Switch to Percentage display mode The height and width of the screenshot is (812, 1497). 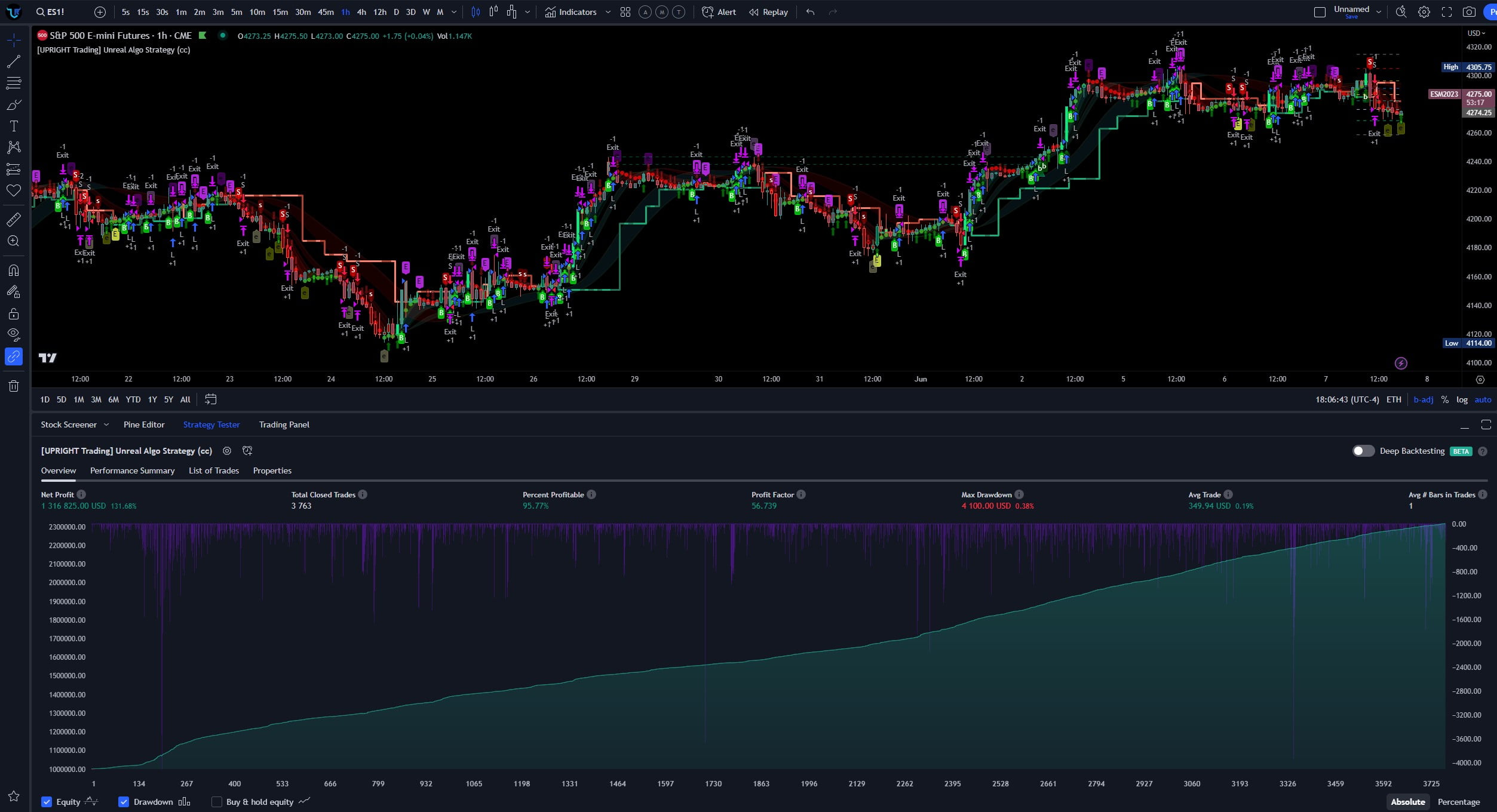1459,802
